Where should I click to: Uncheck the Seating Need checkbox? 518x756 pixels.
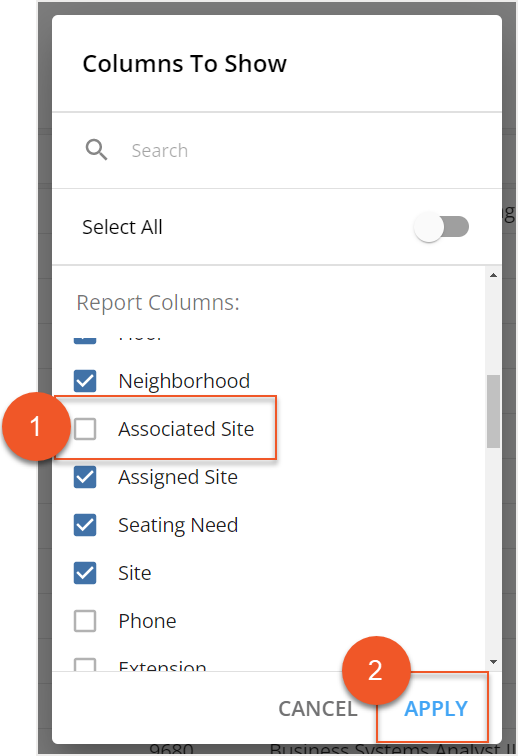(x=85, y=525)
